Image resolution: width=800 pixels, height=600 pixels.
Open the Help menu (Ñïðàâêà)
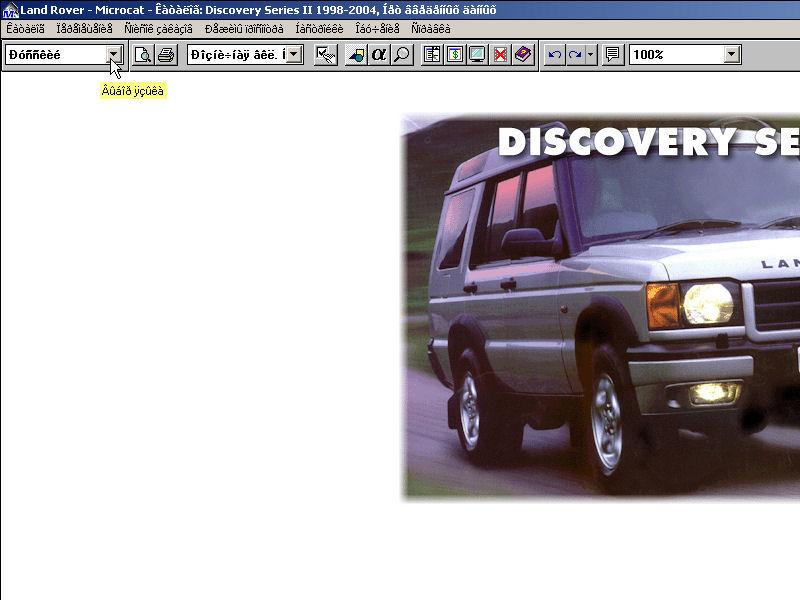tap(430, 29)
